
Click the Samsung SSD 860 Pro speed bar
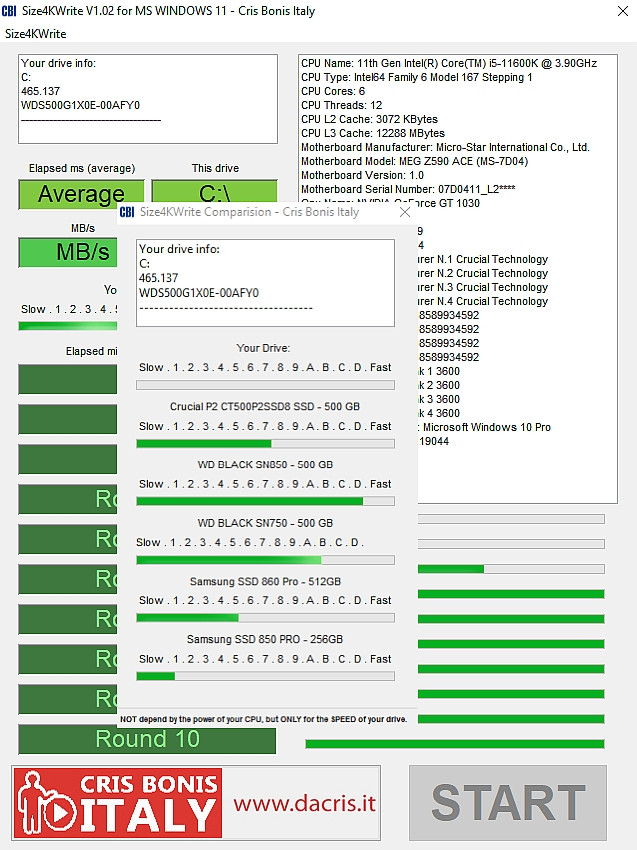click(x=265, y=618)
